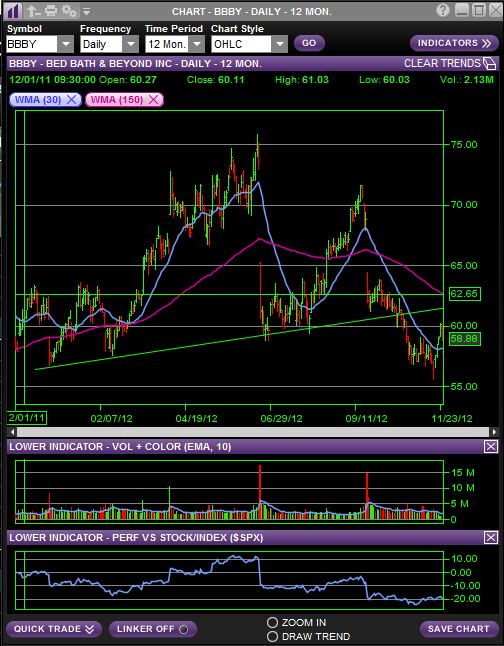Select the Draw Trend radio button
The height and width of the screenshot is (646, 504).
[272, 636]
